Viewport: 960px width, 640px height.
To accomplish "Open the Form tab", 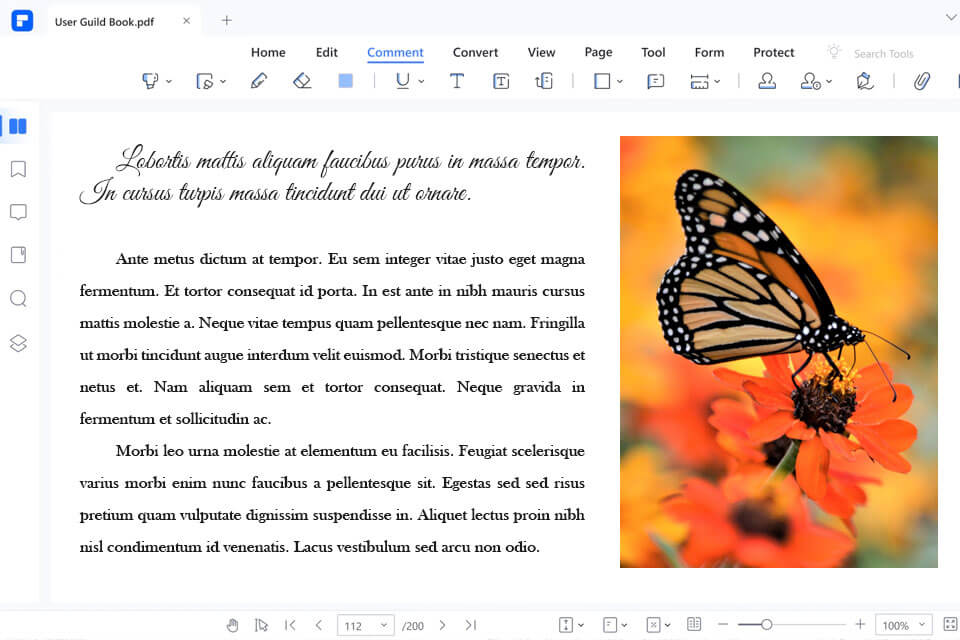I will (x=709, y=53).
